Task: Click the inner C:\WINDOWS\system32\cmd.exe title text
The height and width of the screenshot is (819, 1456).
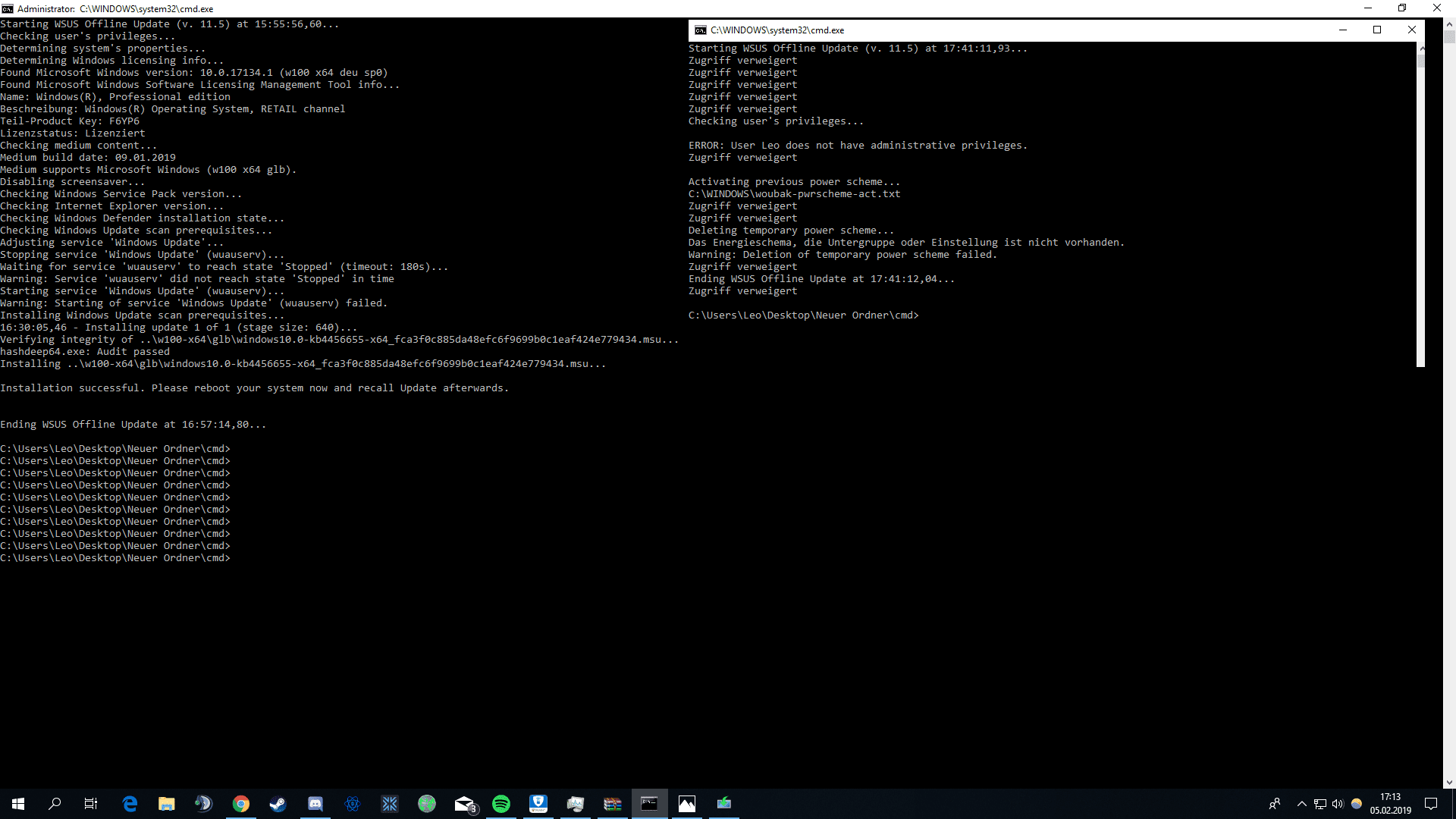Action: coord(777,30)
